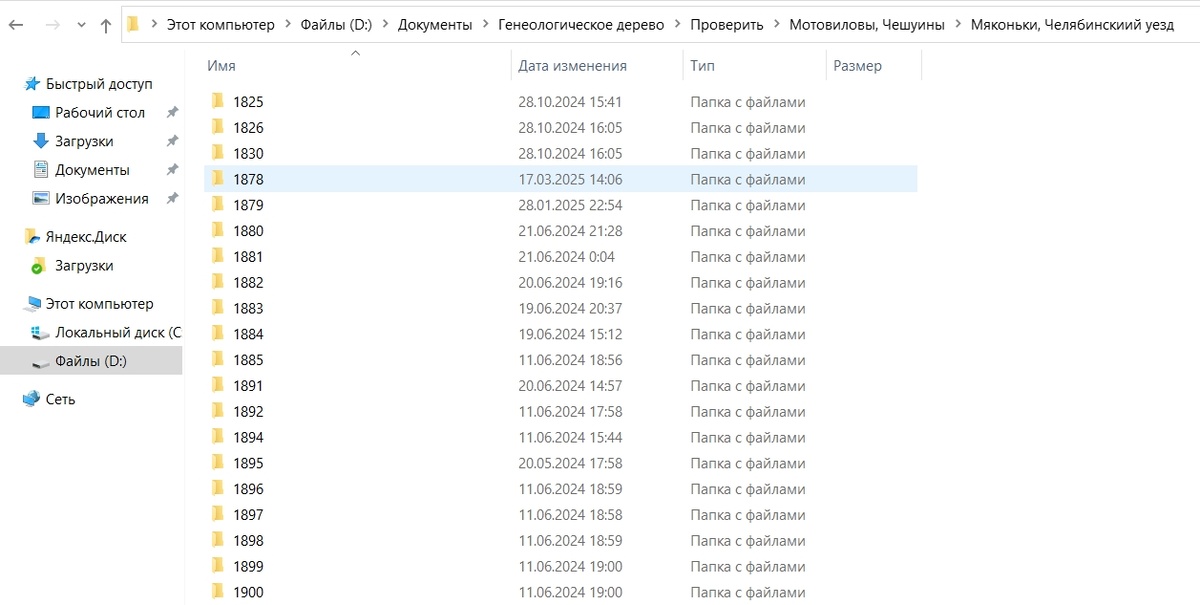Click Мяконьки, Челябинский уезд in address bar
Screen dimensions: 1200x605
[1072, 25]
